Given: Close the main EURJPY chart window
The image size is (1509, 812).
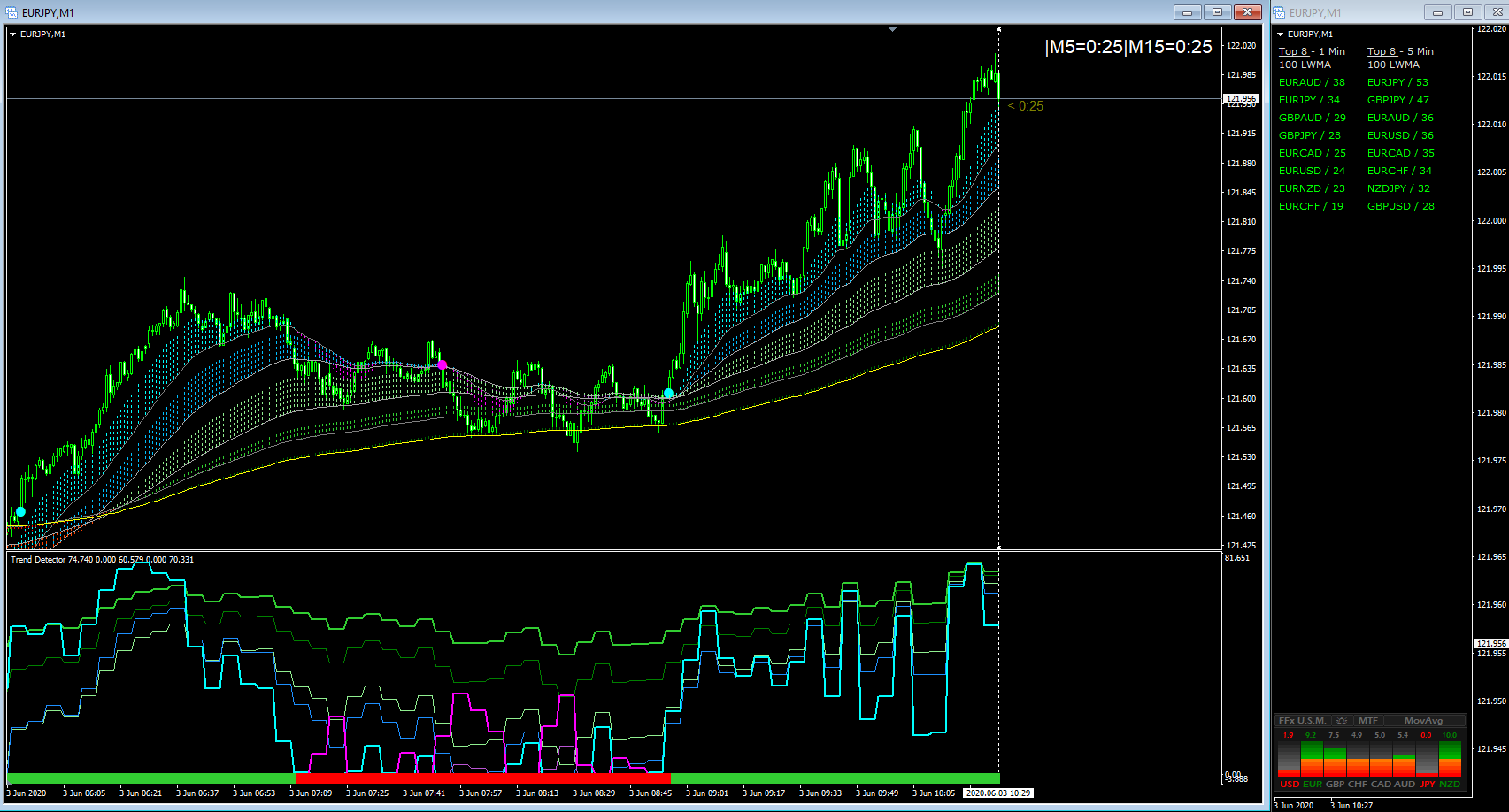Looking at the screenshot, I should tap(1247, 12).
